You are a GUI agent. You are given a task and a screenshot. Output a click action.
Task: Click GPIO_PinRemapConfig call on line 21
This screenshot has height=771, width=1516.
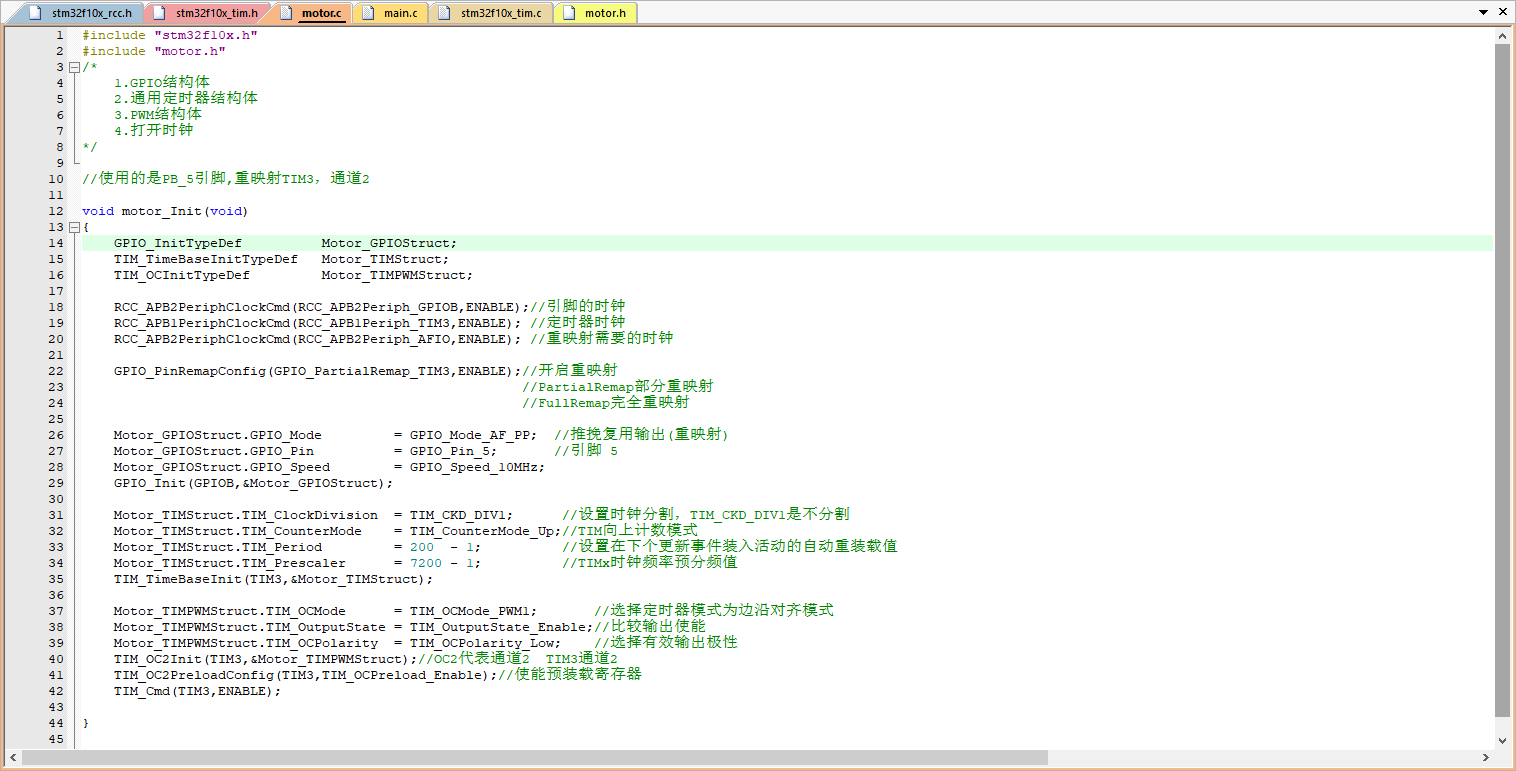[x=189, y=371]
